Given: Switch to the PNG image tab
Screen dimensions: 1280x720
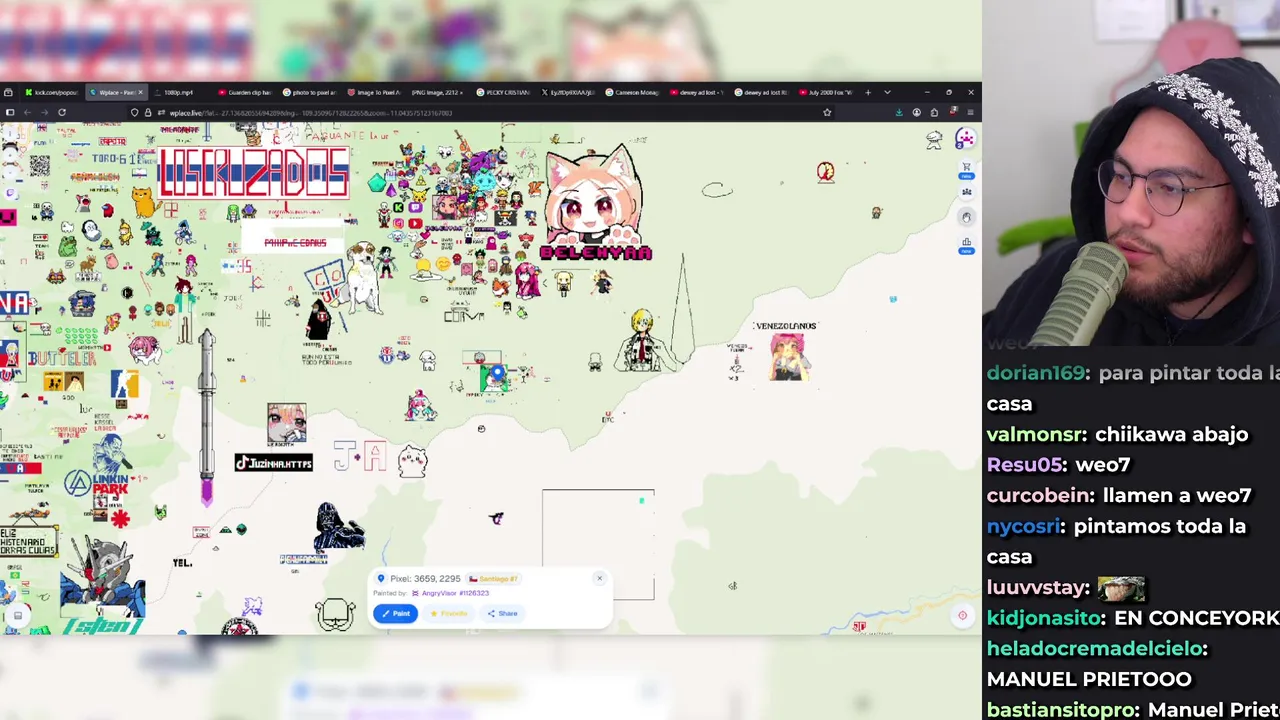Looking at the screenshot, I should 439,92.
